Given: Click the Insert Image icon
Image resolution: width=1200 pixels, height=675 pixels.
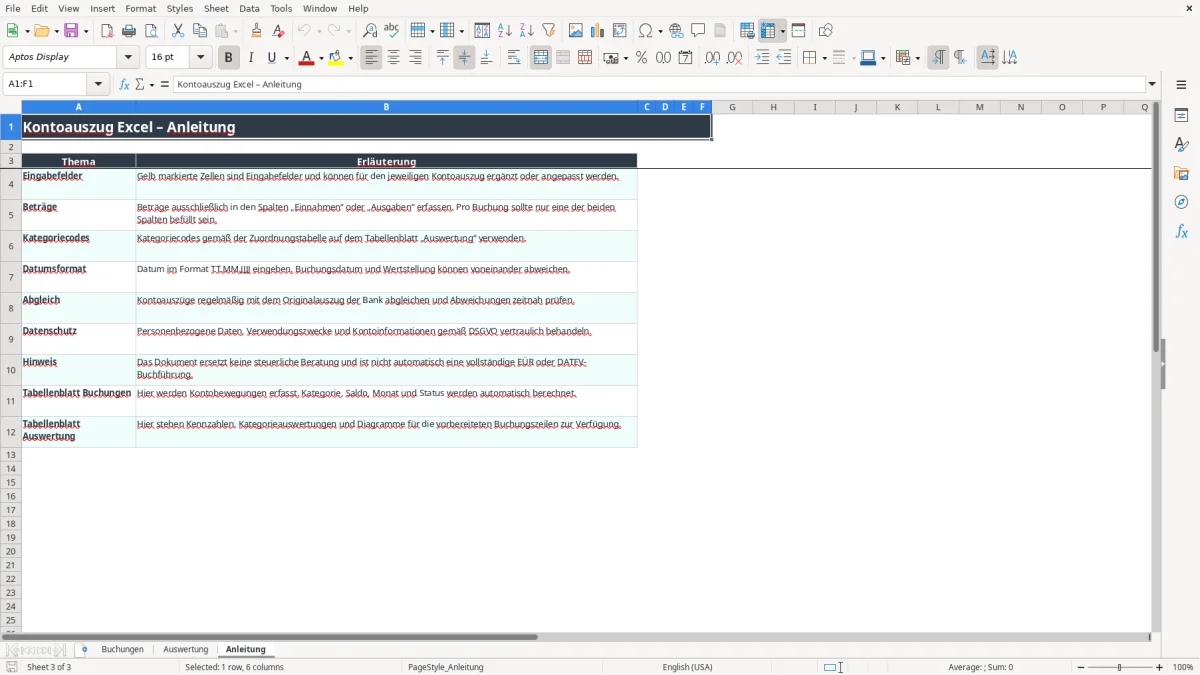Looking at the screenshot, I should click(576, 31).
